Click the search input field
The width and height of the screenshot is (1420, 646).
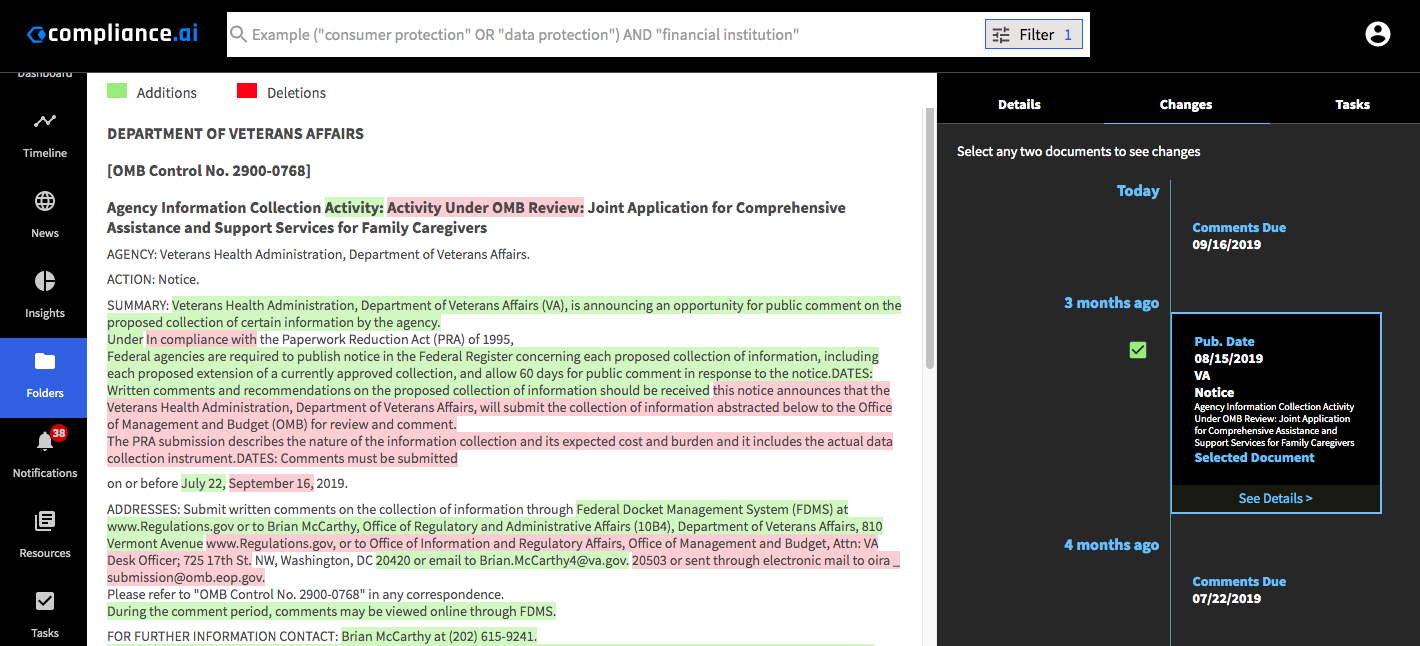click(606, 35)
